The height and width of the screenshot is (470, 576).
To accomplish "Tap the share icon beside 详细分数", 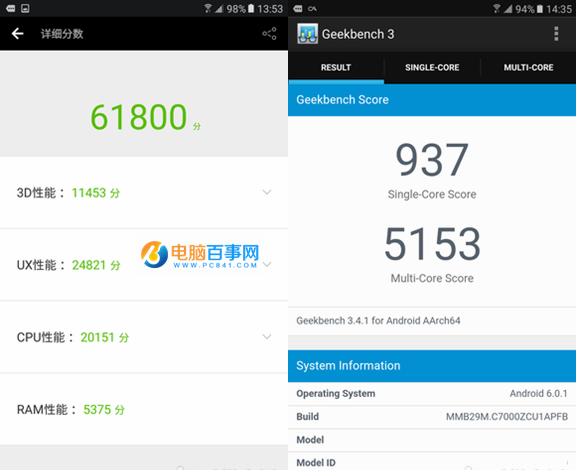I will pyautogui.click(x=269, y=34).
